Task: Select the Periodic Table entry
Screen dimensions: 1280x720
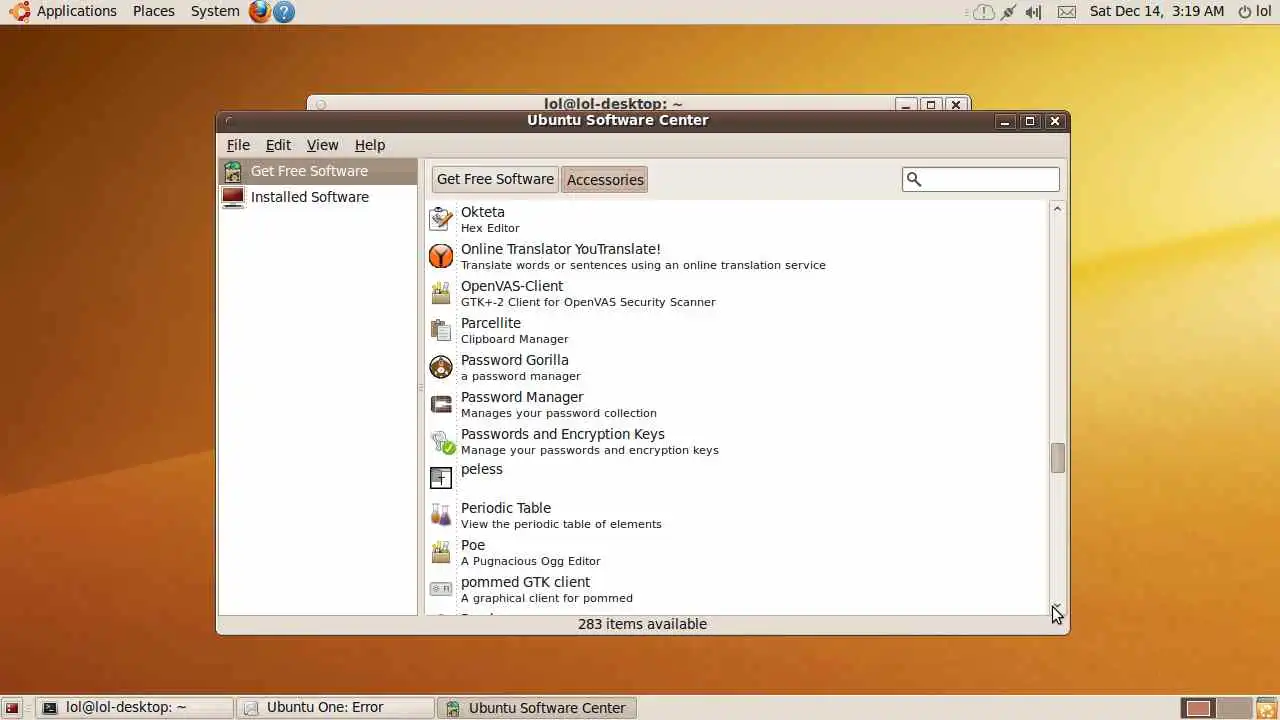Action: (736, 515)
